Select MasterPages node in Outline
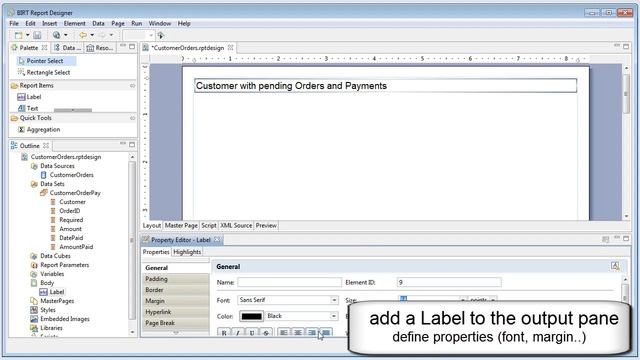Screen dimensions: 640x360 (57, 301)
